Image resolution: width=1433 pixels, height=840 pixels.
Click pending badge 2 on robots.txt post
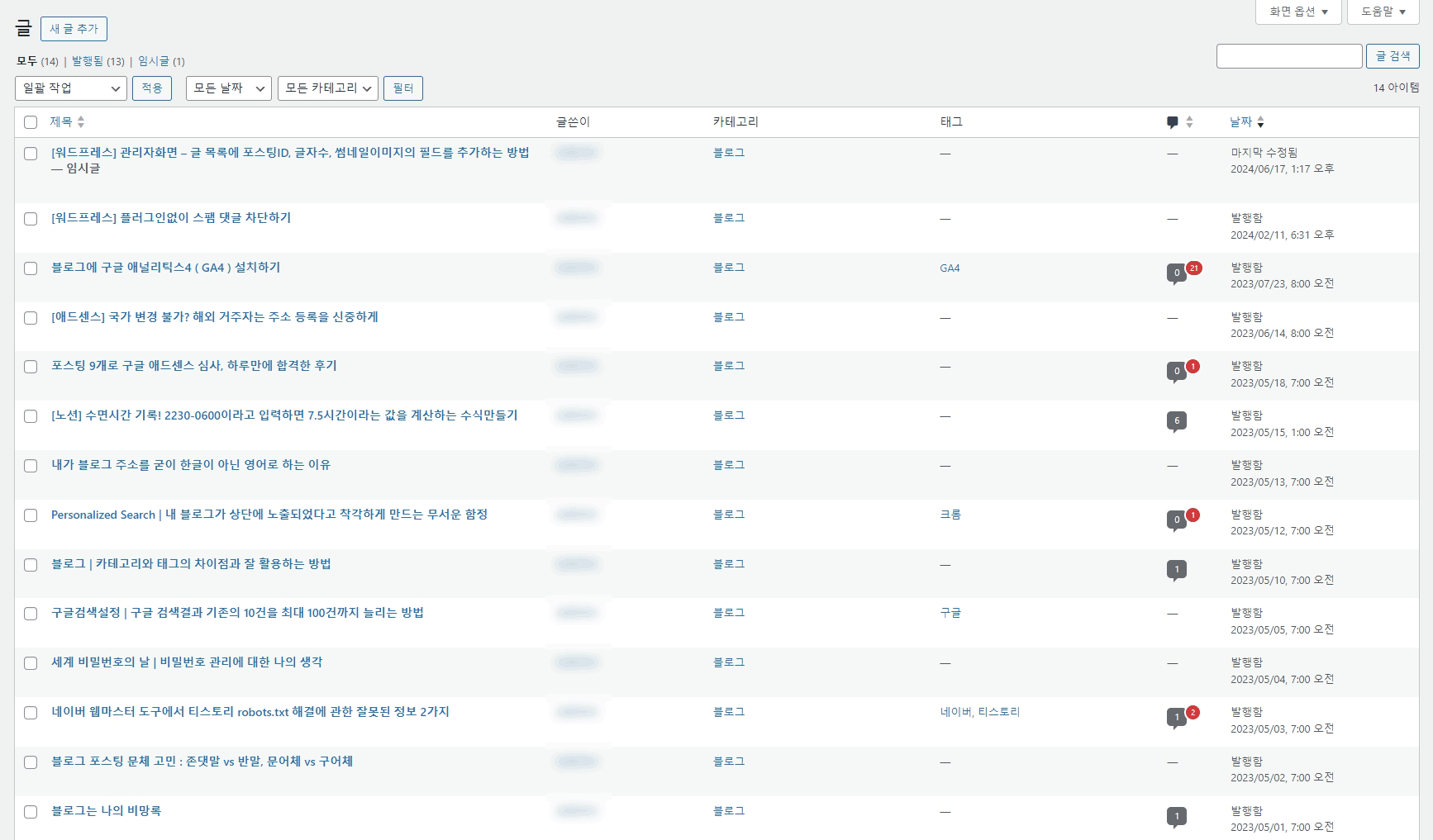[x=1193, y=712]
